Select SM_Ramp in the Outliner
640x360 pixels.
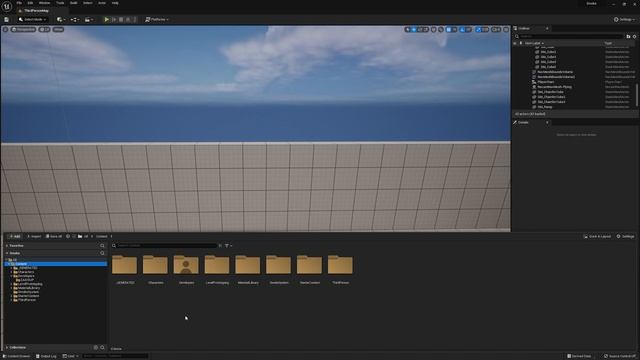pos(544,107)
